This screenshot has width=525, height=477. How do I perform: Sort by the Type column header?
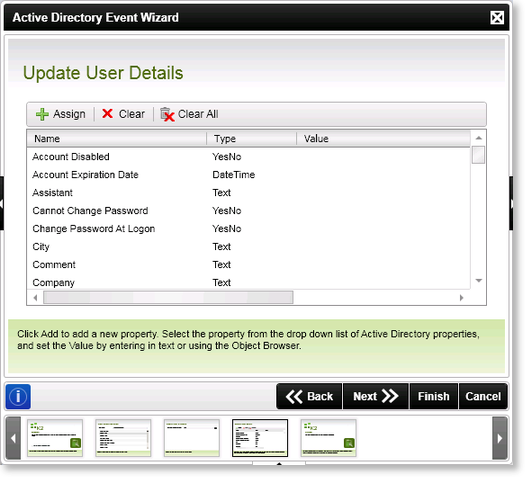[x=251, y=139]
